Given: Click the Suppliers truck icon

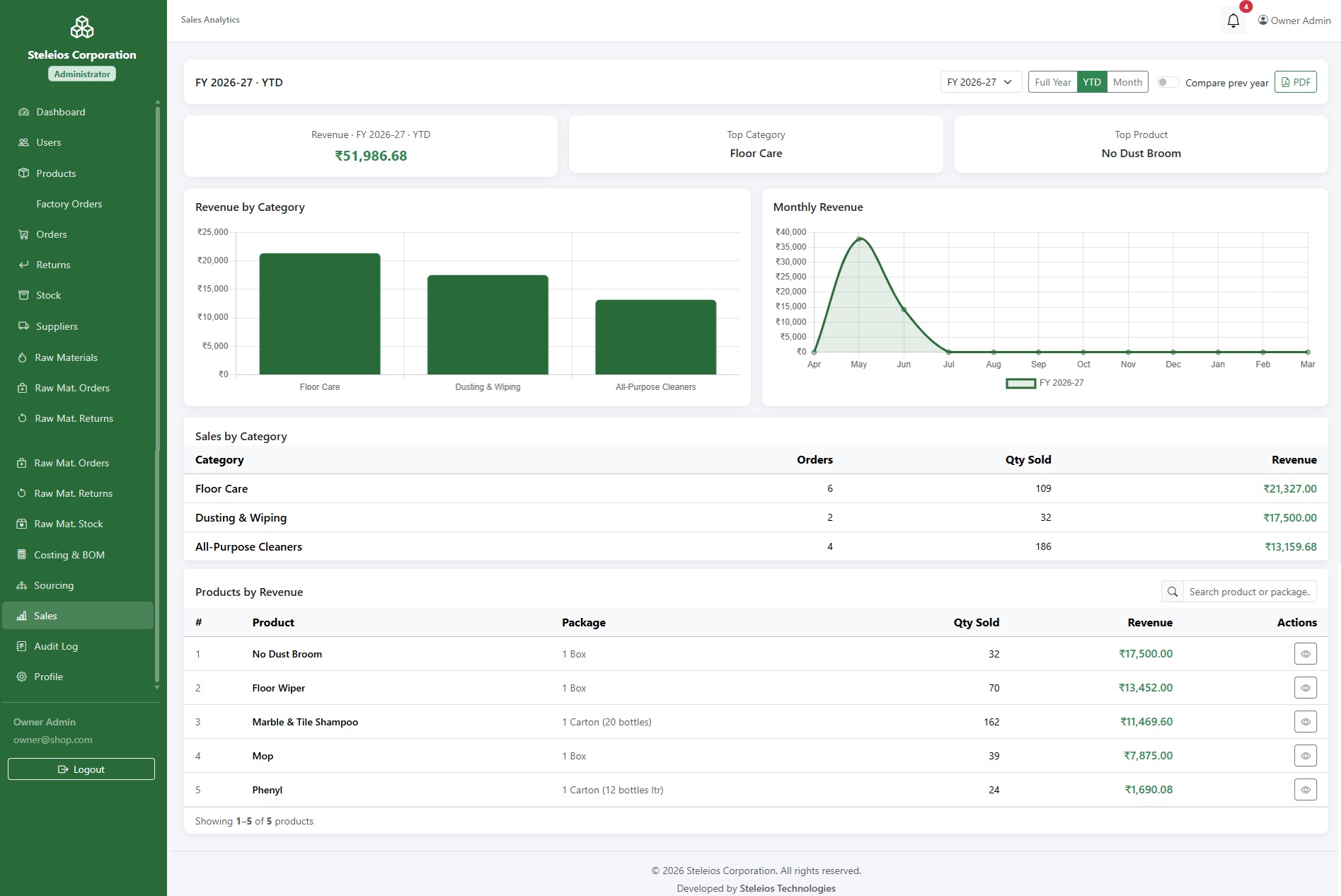Looking at the screenshot, I should point(23,326).
